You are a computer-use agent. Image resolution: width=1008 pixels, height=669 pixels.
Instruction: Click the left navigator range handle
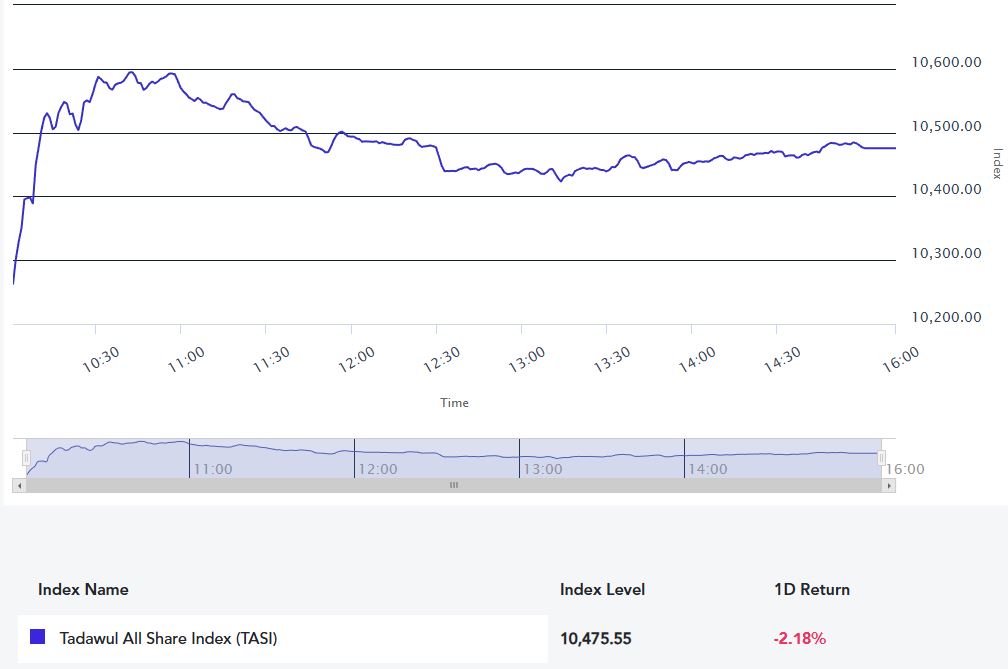(27, 458)
